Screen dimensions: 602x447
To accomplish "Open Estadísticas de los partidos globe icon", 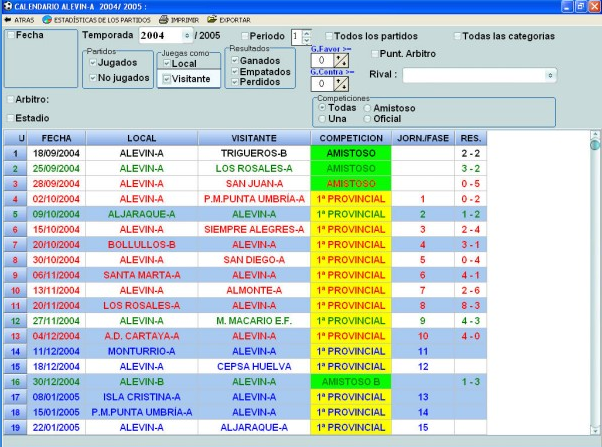I will click(x=47, y=20).
